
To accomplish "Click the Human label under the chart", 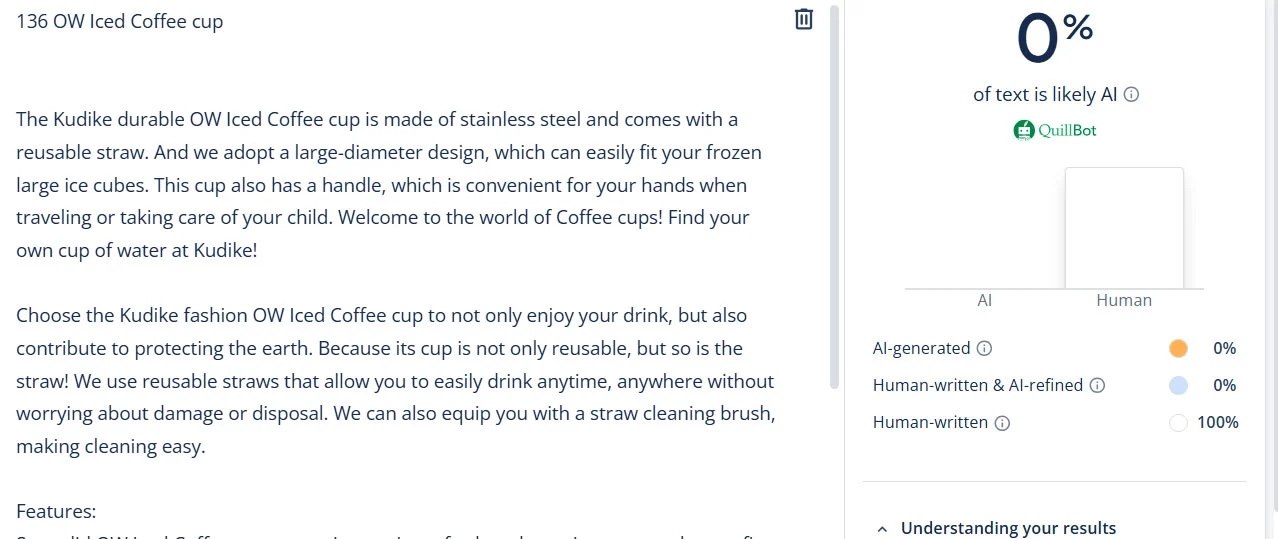I will pos(1124,300).
